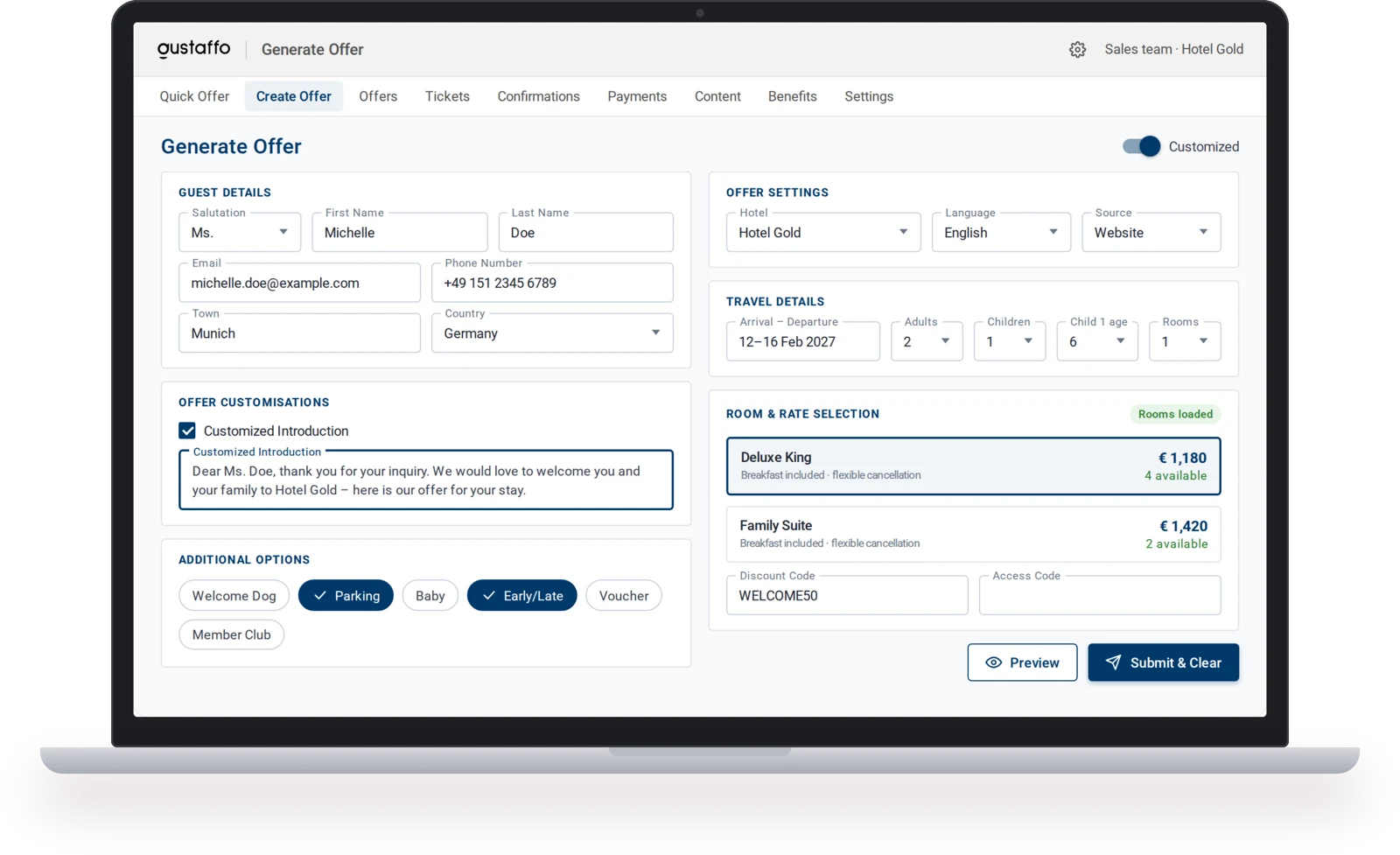1400x855 pixels.
Task: Click the empty Access Code field
Action: [x=1100, y=596]
